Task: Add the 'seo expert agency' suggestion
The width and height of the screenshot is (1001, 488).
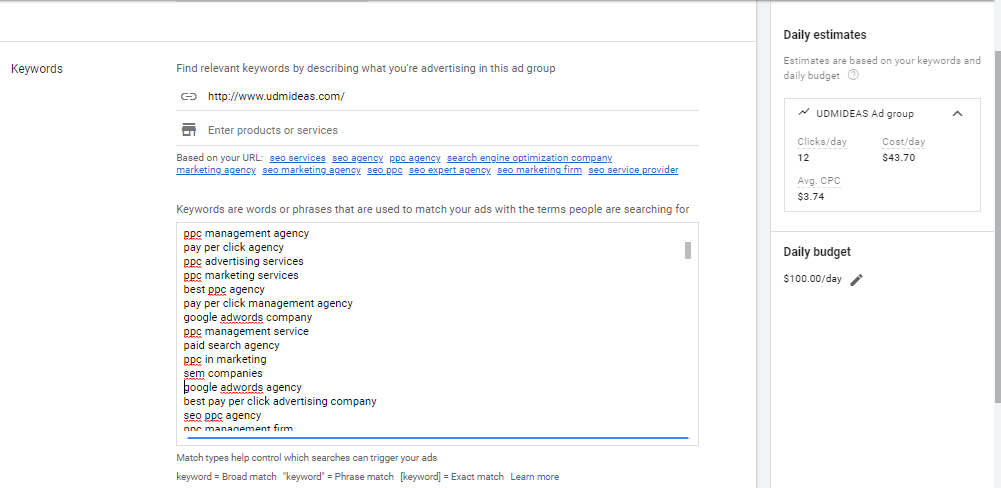Action: point(449,170)
